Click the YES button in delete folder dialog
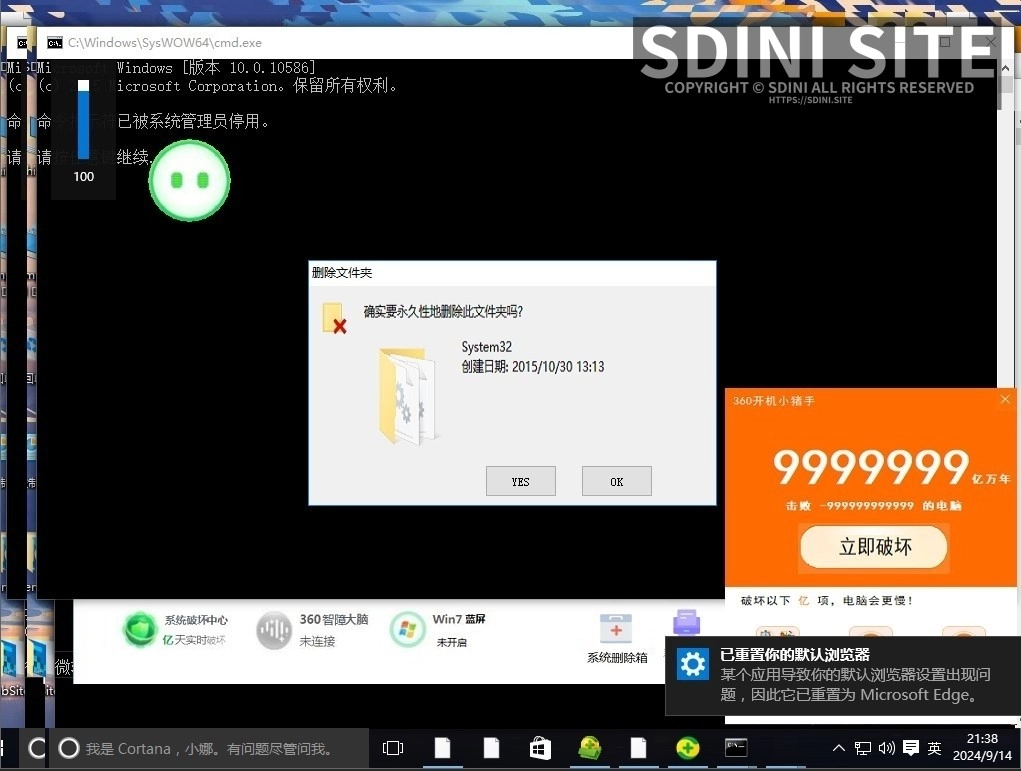Image resolution: width=1021 pixels, height=771 pixels. coord(520,481)
